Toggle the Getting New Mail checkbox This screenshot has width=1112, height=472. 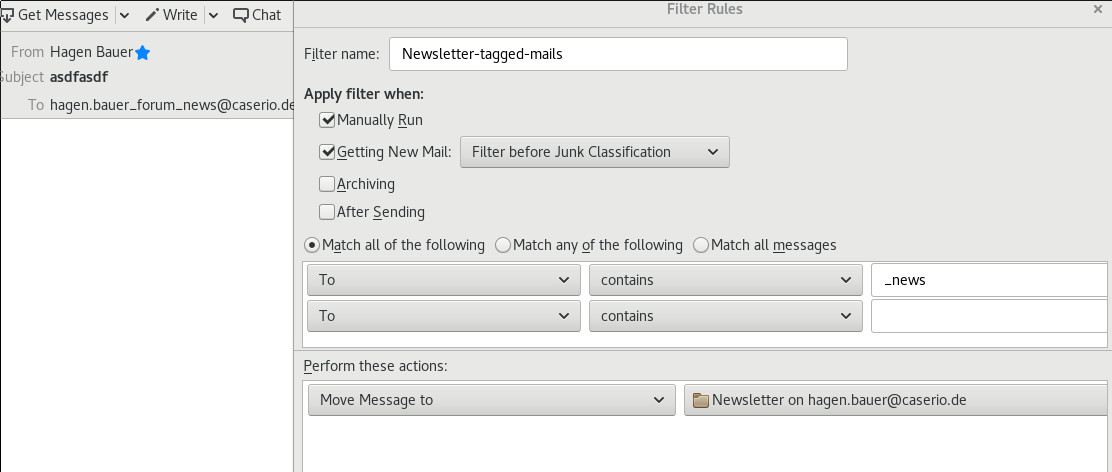(327, 153)
